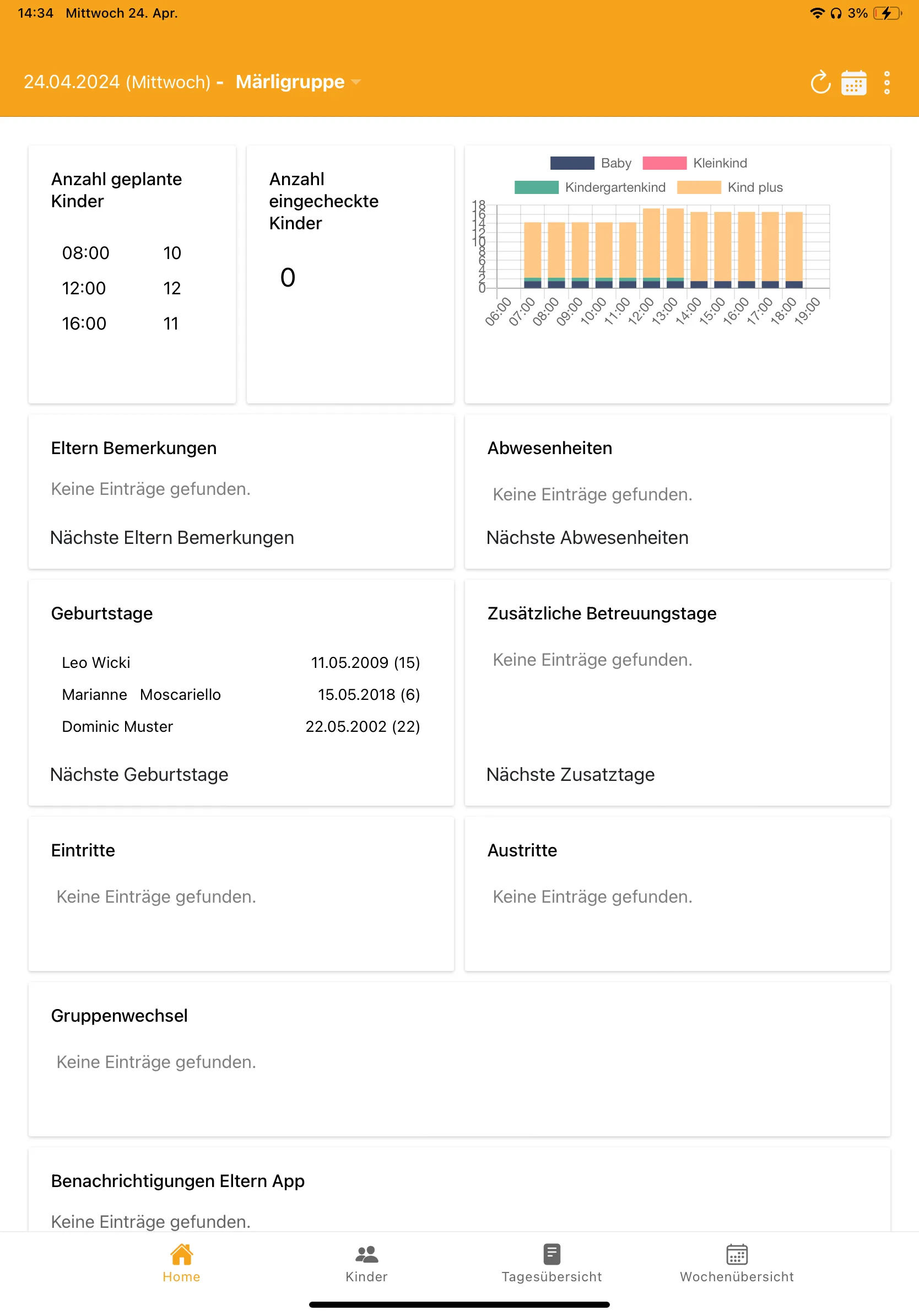Screen dimensions: 919x1316
Task: Tap the Zusätzliche Betreuungstage card title
Action: 602,613
